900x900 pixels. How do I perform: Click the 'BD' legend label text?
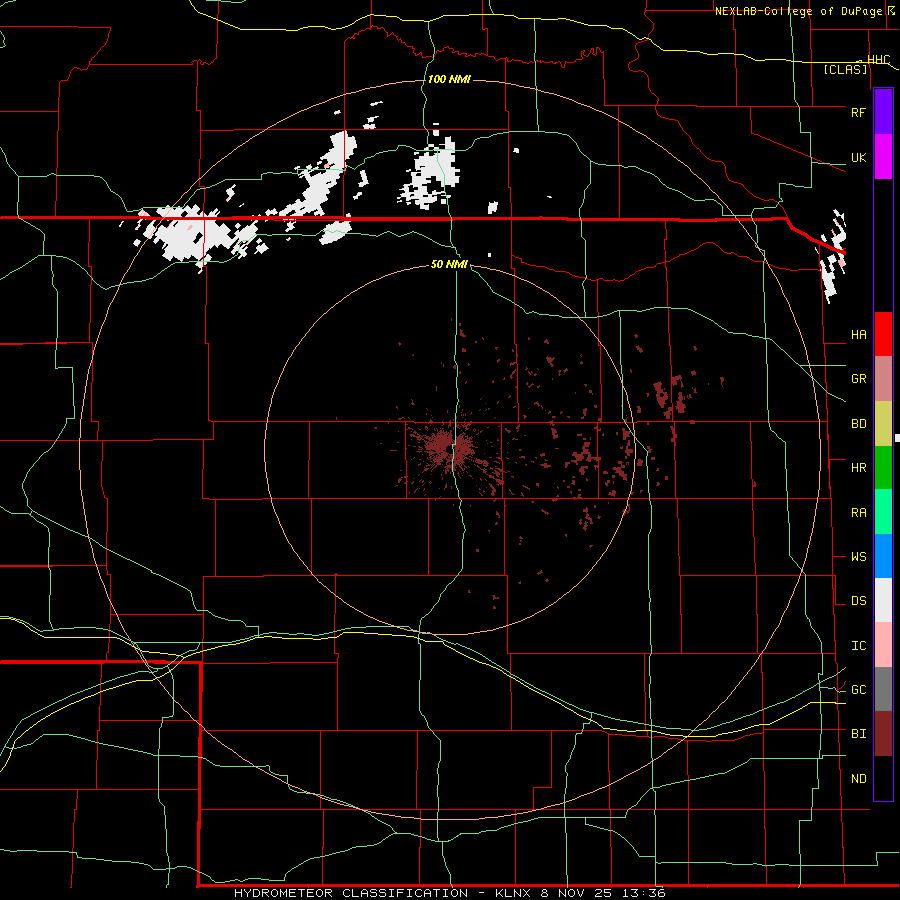(x=858, y=424)
